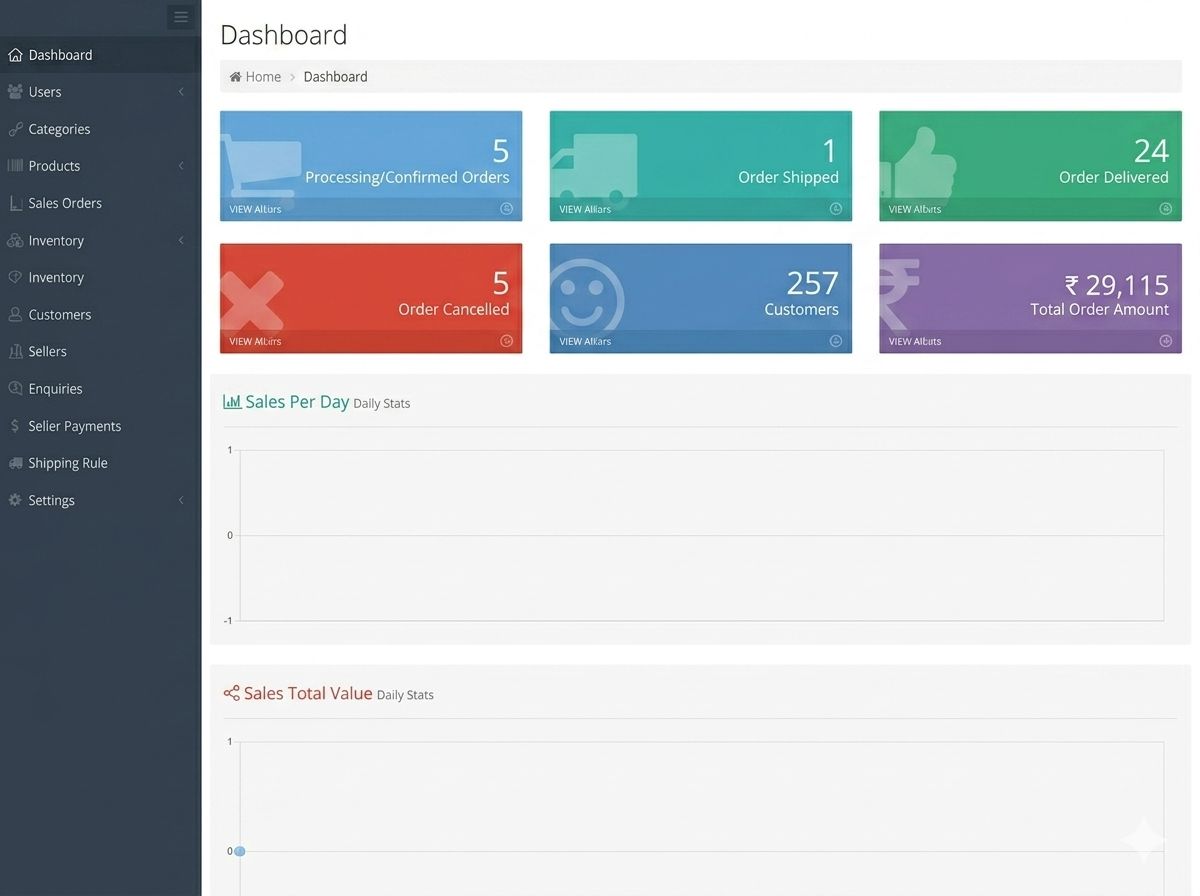Click arrow icon on Total Order Amount card
The width and height of the screenshot is (1200, 896).
pyautogui.click(x=1165, y=341)
